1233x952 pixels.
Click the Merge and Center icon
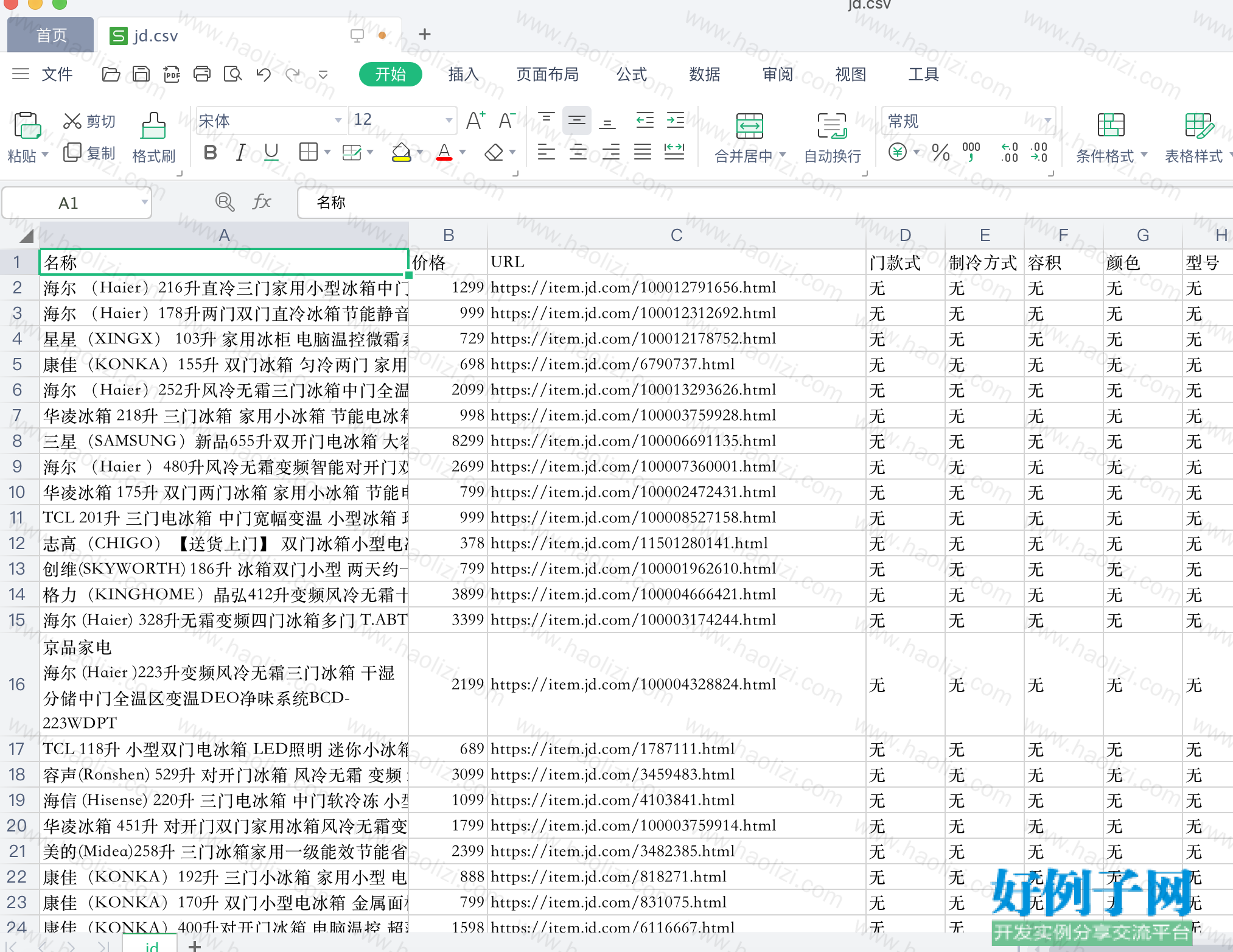click(x=749, y=125)
